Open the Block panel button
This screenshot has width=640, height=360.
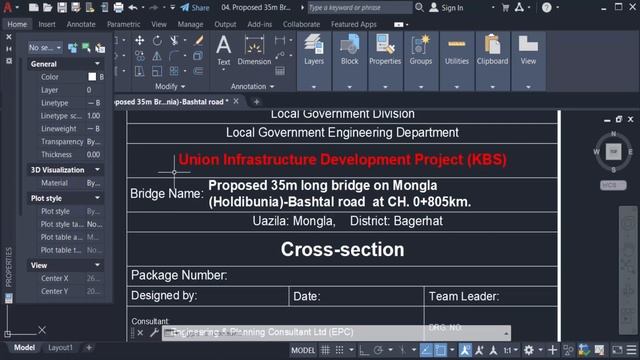349,51
